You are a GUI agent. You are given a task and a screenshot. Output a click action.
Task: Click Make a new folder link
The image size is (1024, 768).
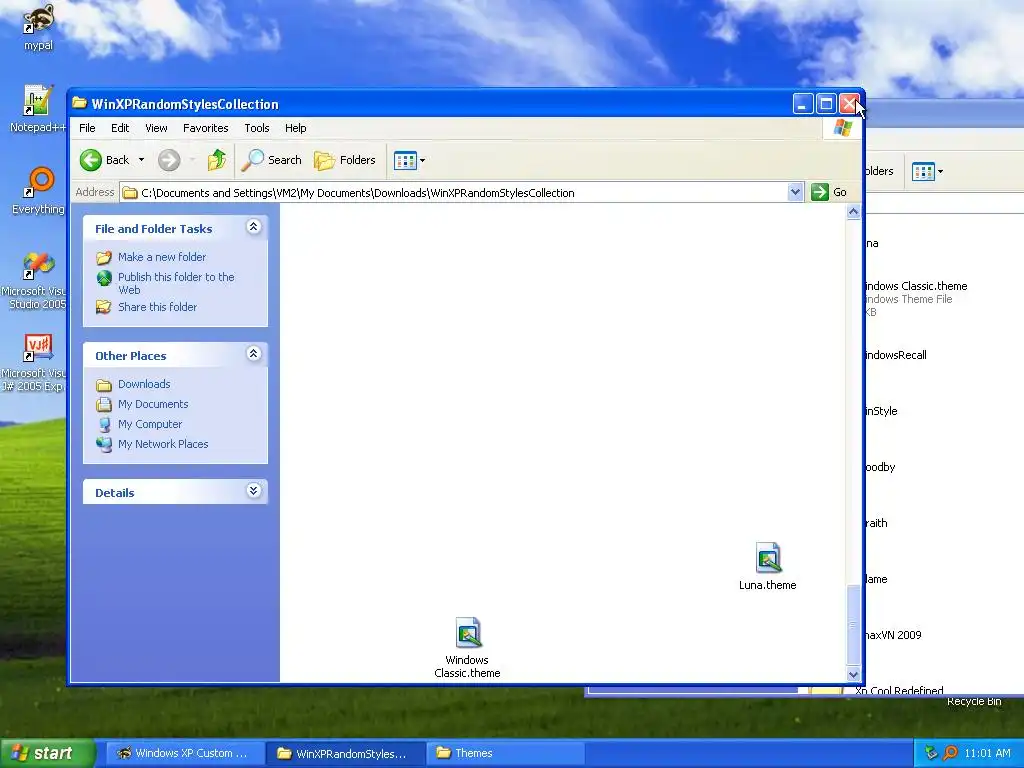pyautogui.click(x=162, y=257)
